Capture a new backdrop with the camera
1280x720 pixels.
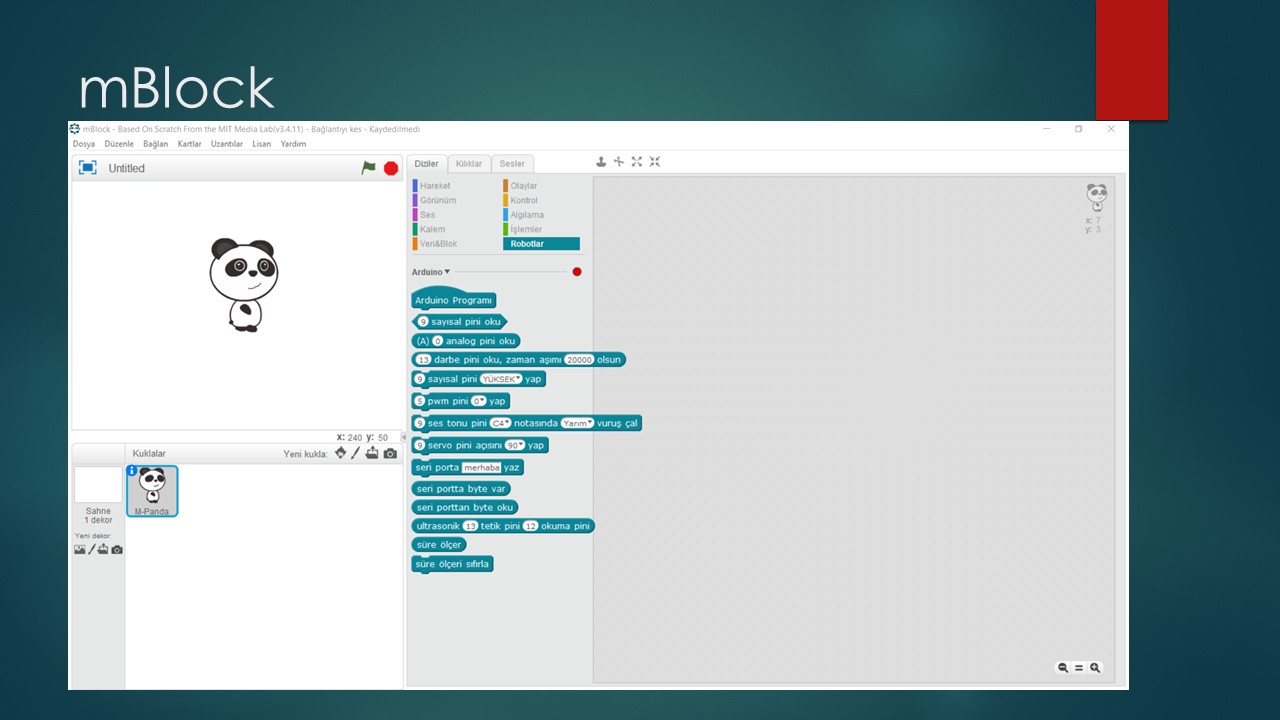click(117, 549)
